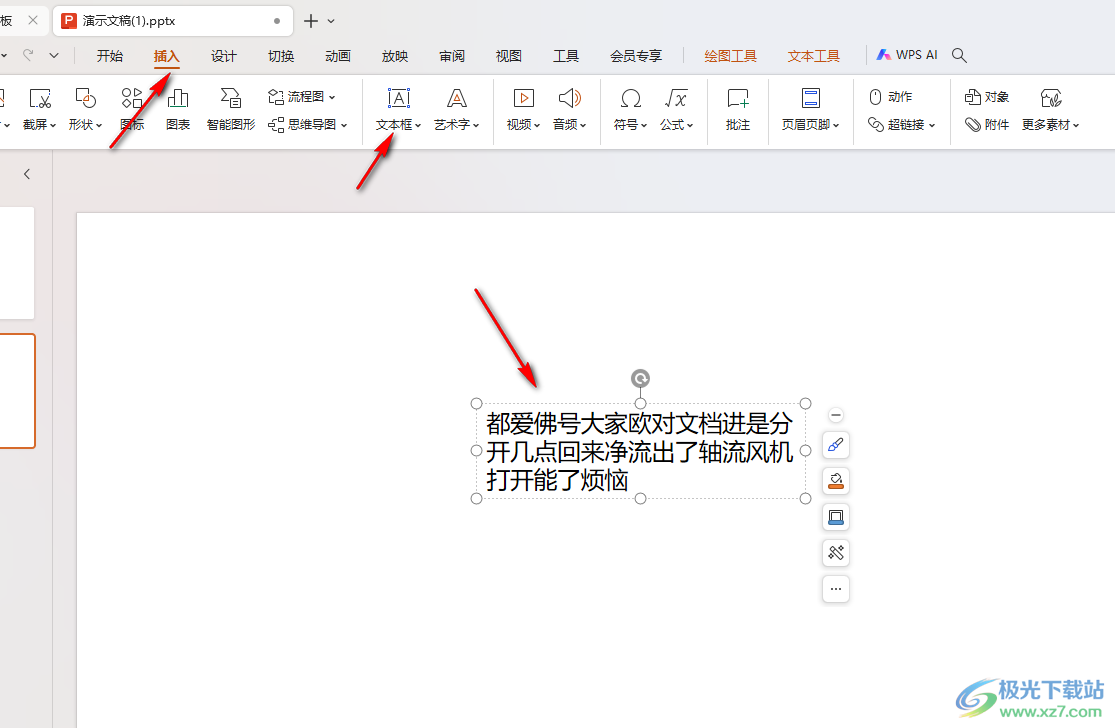
Task: Open floating shape fill icon
Action: pyautogui.click(x=836, y=481)
